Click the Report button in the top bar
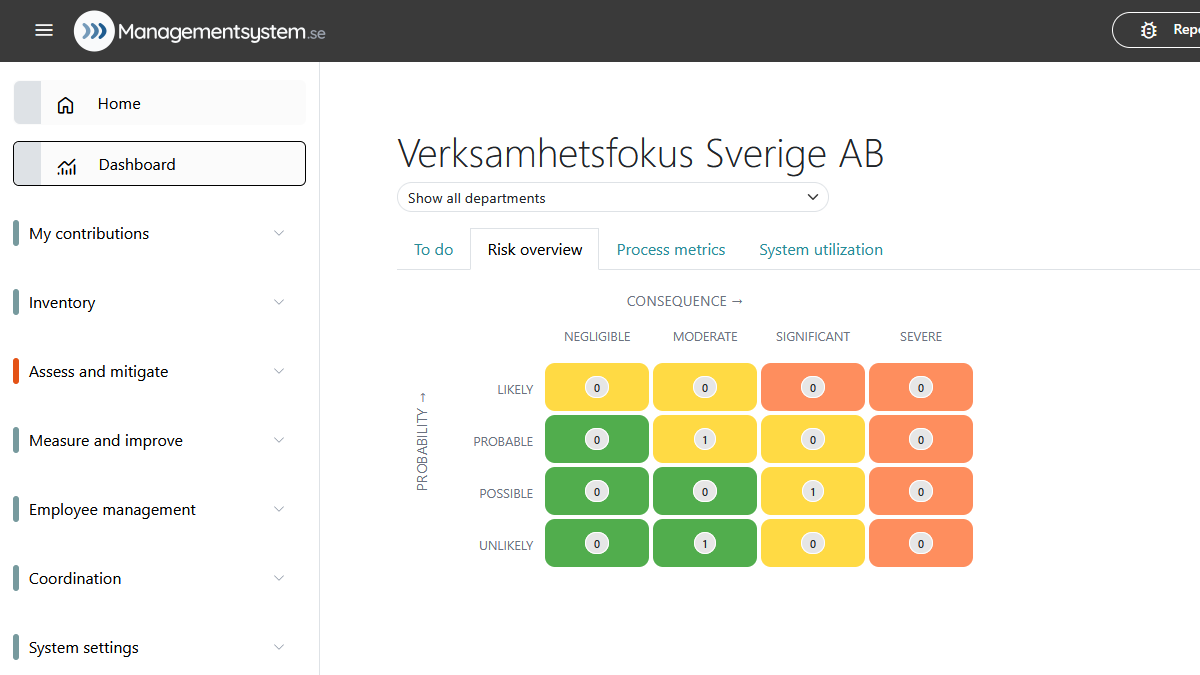This screenshot has height=675, width=1200. pos(1180,30)
